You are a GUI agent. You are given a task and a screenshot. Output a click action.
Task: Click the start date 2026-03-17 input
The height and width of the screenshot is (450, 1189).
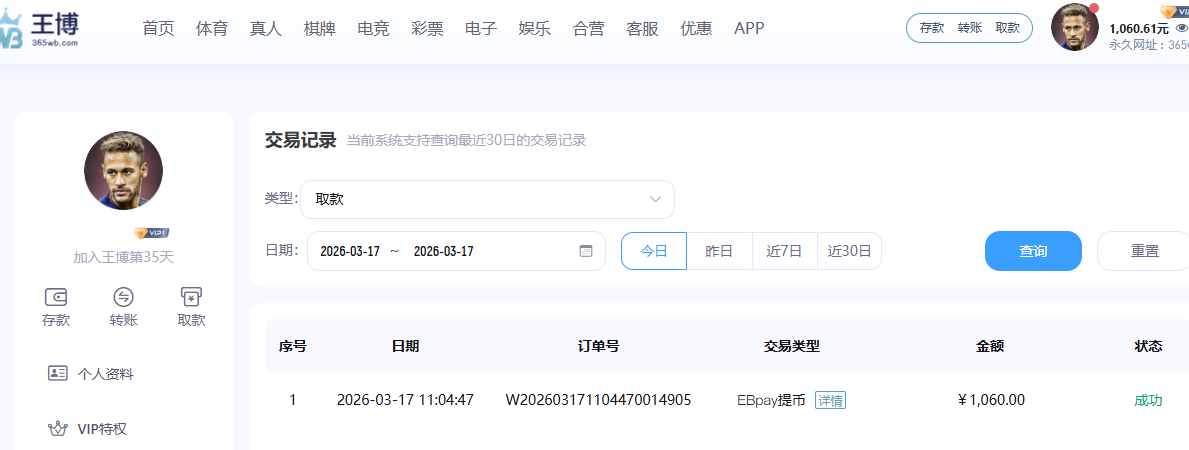(350, 251)
